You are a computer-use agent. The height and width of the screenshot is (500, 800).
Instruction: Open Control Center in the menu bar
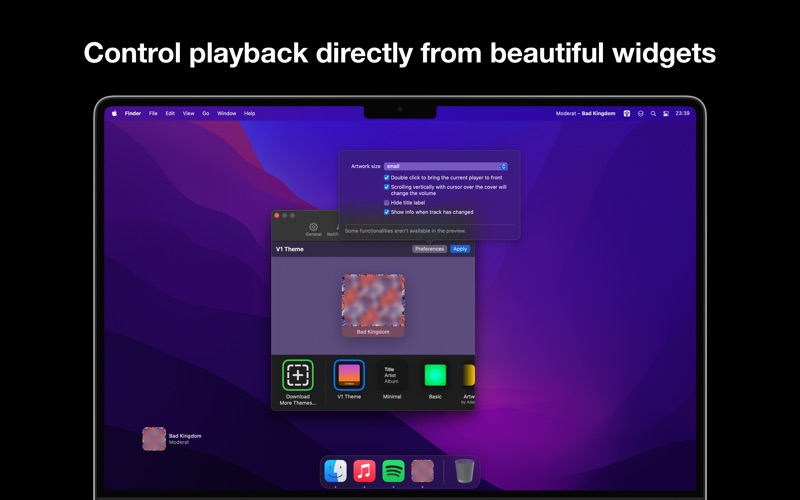pyautogui.click(x=666, y=113)
